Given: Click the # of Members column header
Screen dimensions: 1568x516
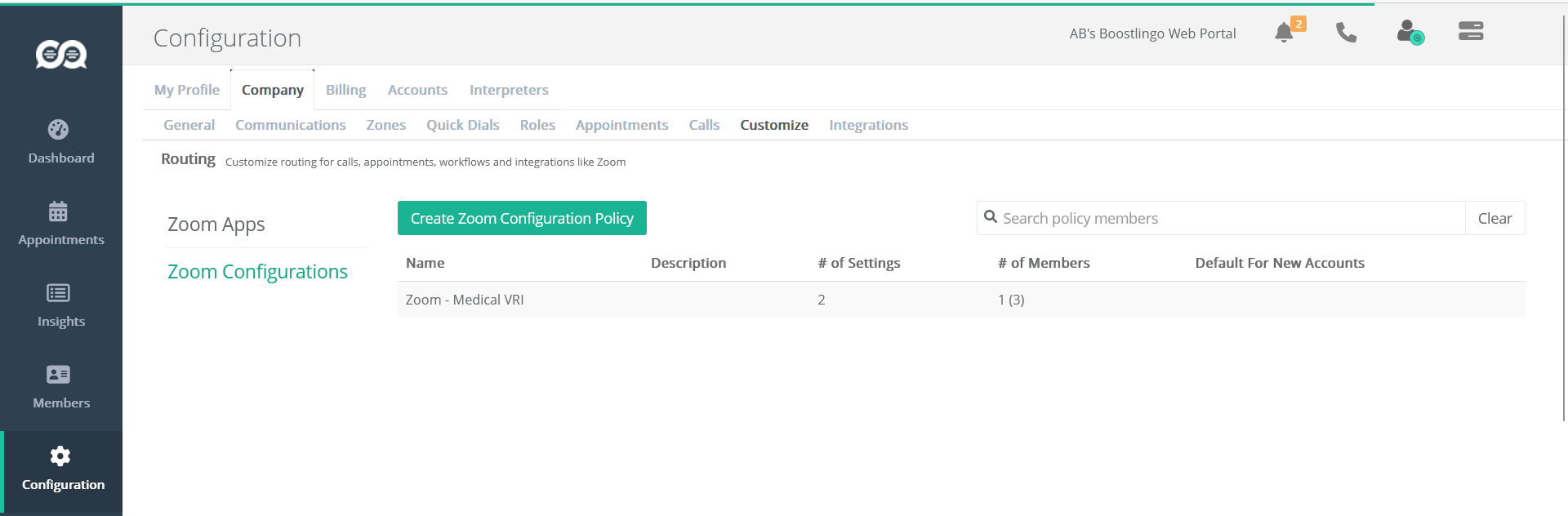Looking at the screenshot, I should tap(1044, 263).
